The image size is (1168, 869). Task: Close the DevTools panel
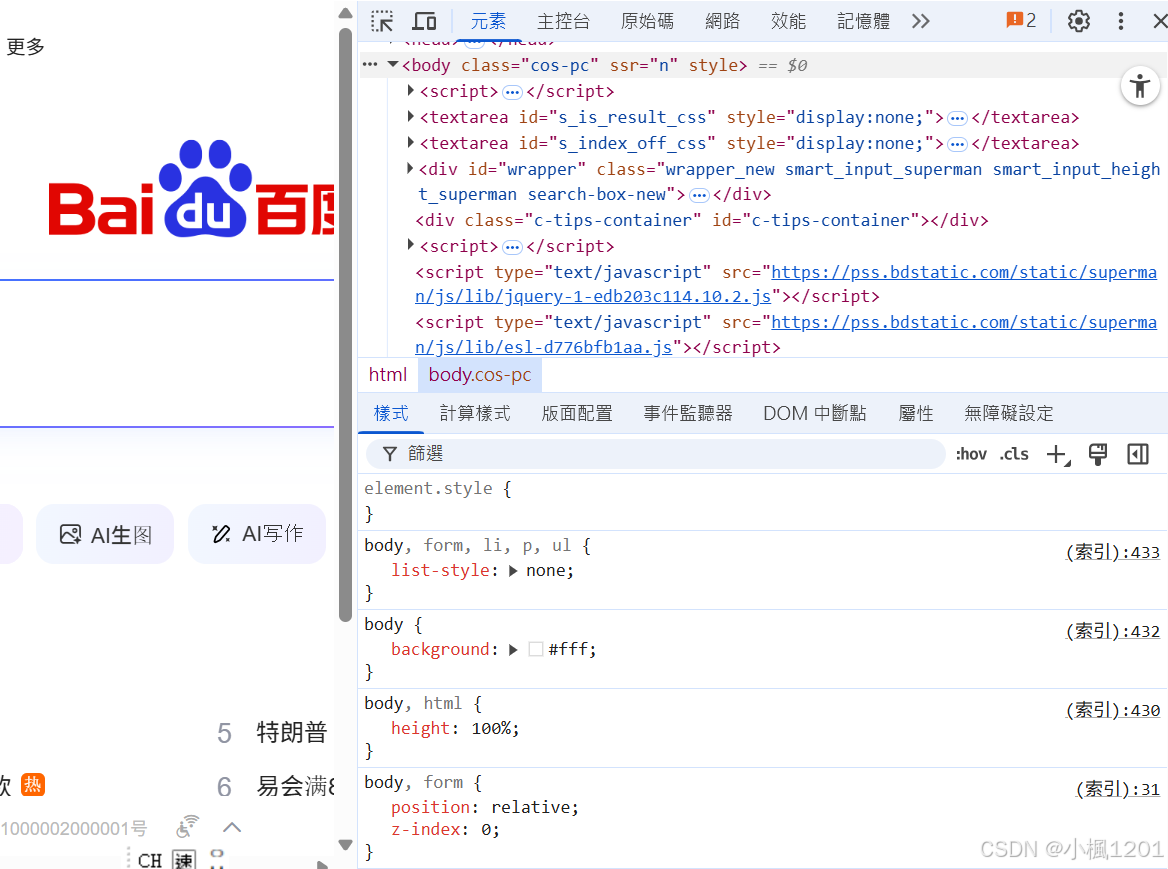pyautogui.click(x=1159, y=21)
